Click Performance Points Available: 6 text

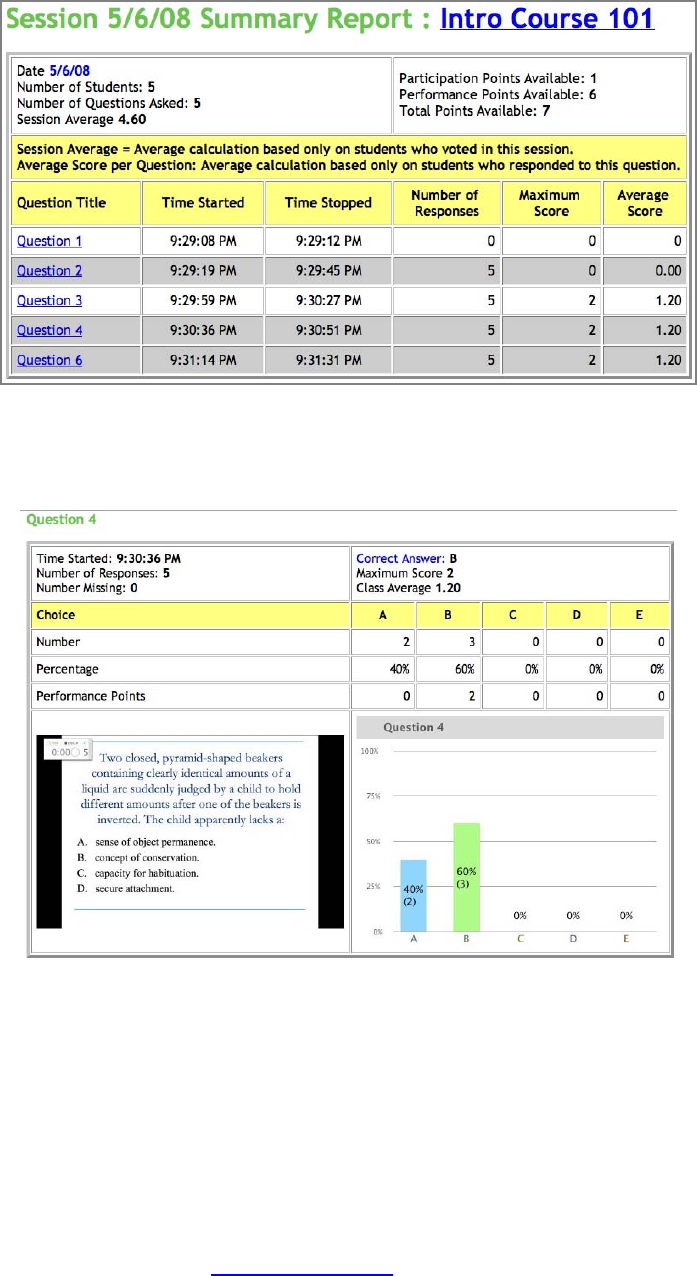click(x=498, y=94)
